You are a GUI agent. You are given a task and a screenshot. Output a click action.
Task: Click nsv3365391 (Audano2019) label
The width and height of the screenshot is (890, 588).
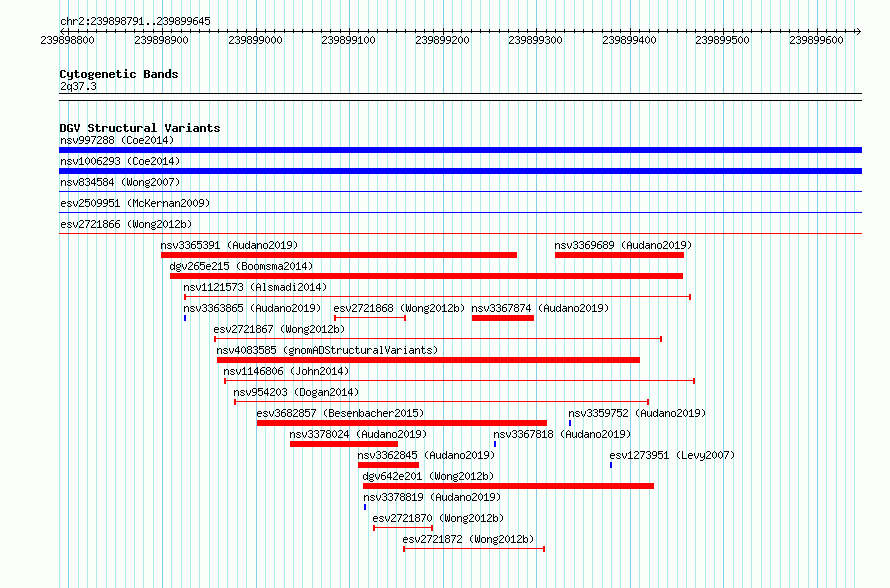point(229,245)
